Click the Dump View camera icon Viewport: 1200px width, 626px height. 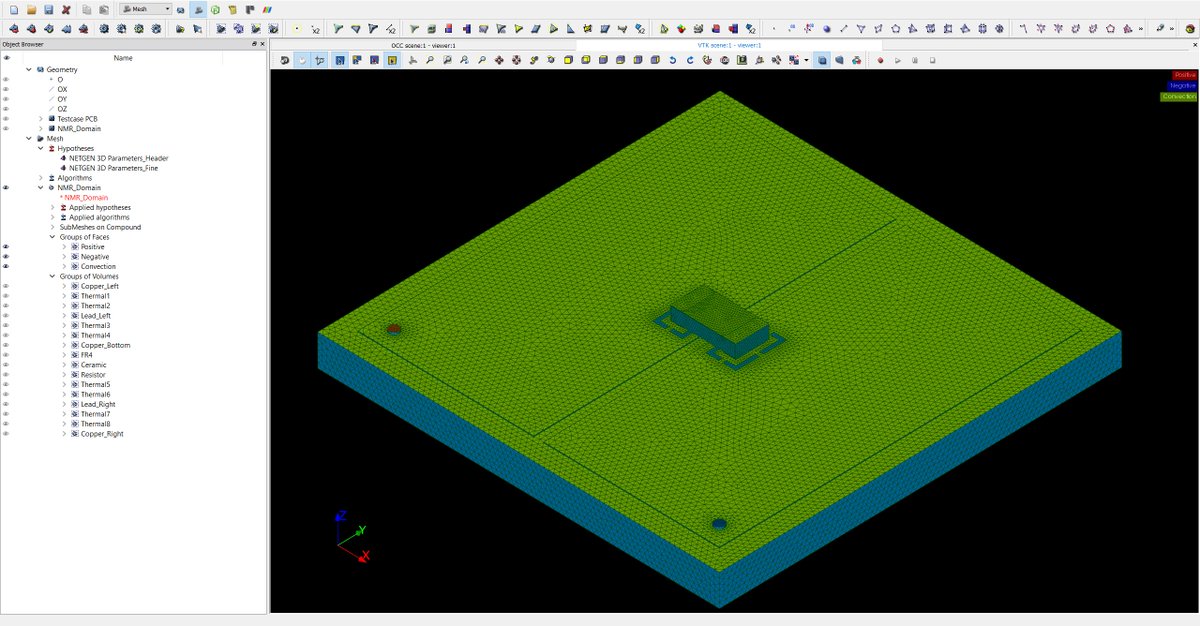(x=285, y=61)
